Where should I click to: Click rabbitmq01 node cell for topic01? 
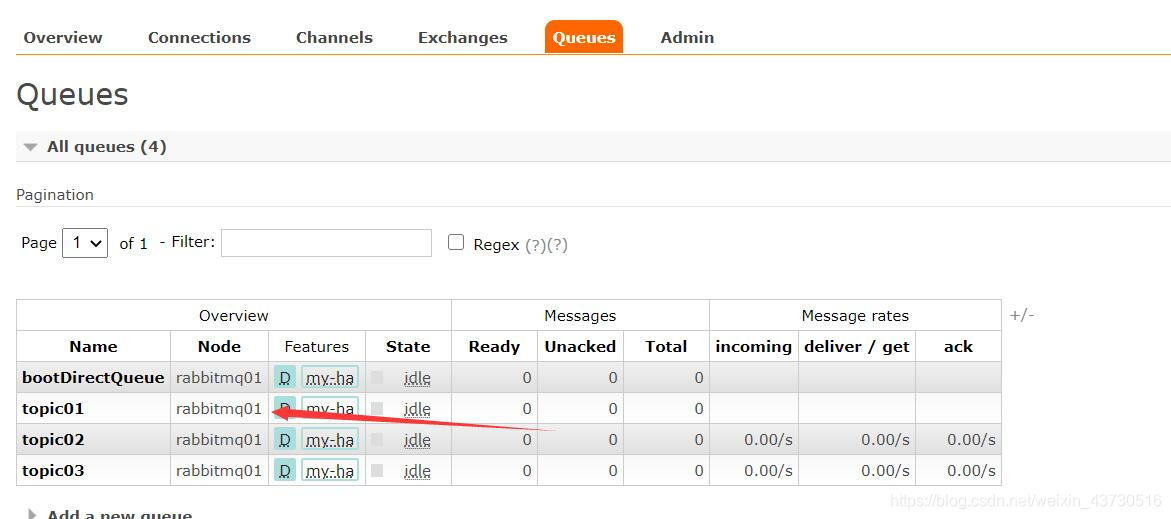(x=219, y=408)
